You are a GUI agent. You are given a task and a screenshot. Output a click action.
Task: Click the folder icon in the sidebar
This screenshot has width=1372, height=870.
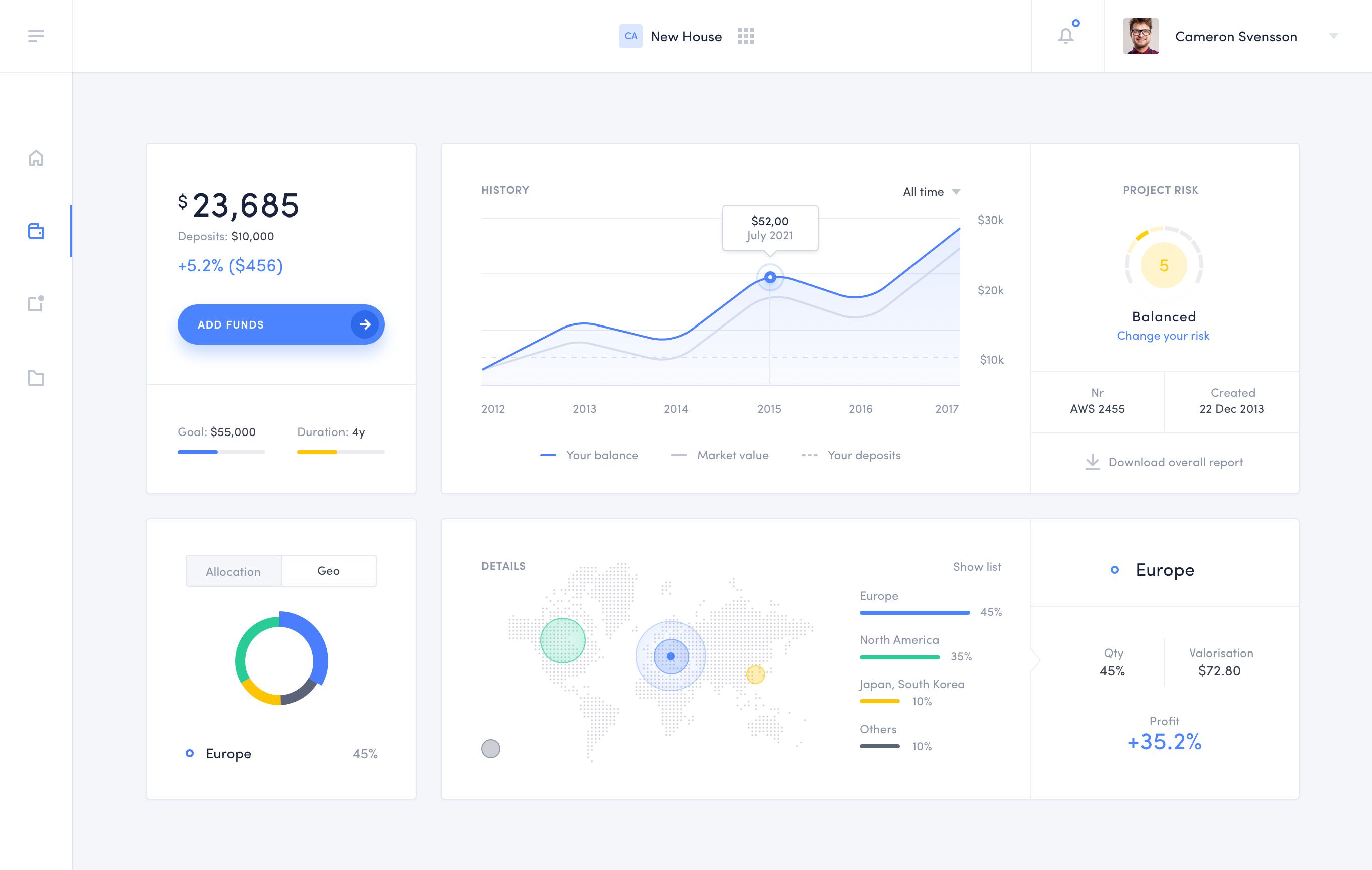(x=36, y=377)
